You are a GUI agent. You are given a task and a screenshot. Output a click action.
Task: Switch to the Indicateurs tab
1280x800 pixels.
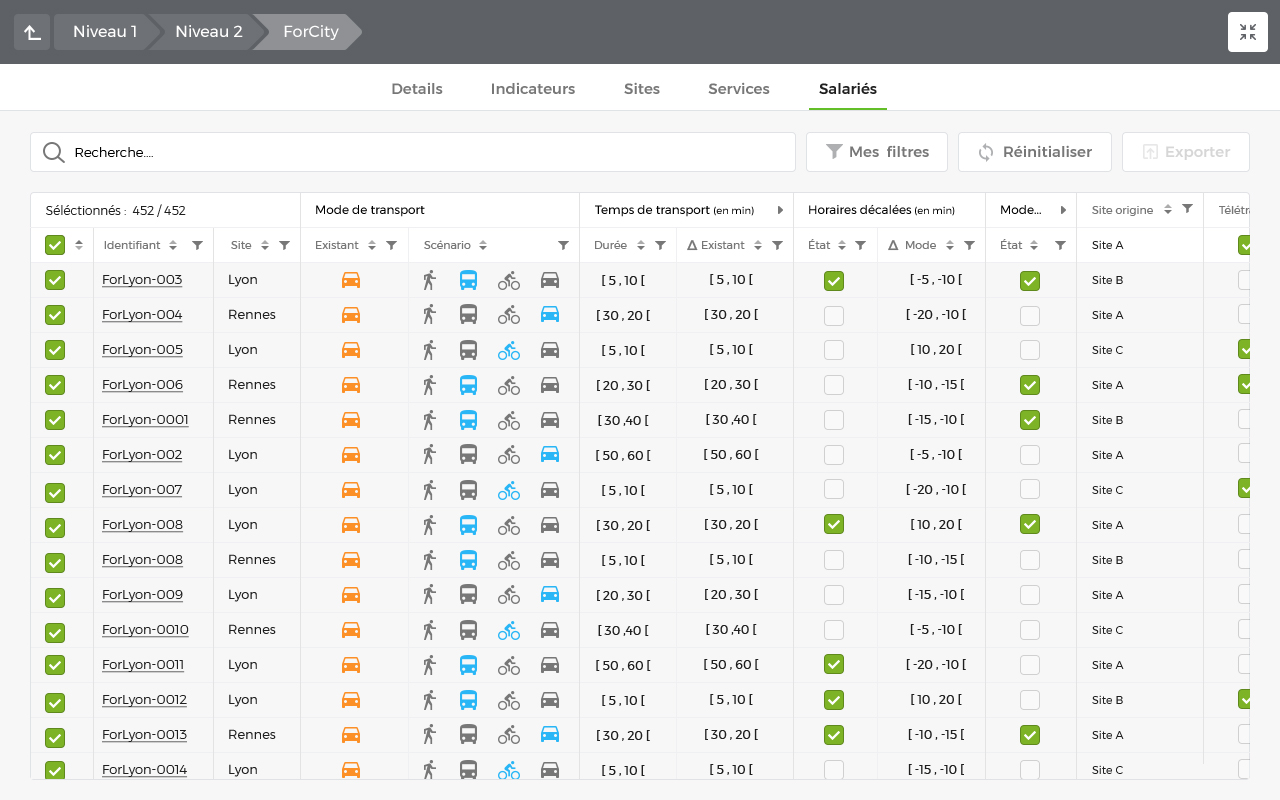tap(533, 89)
